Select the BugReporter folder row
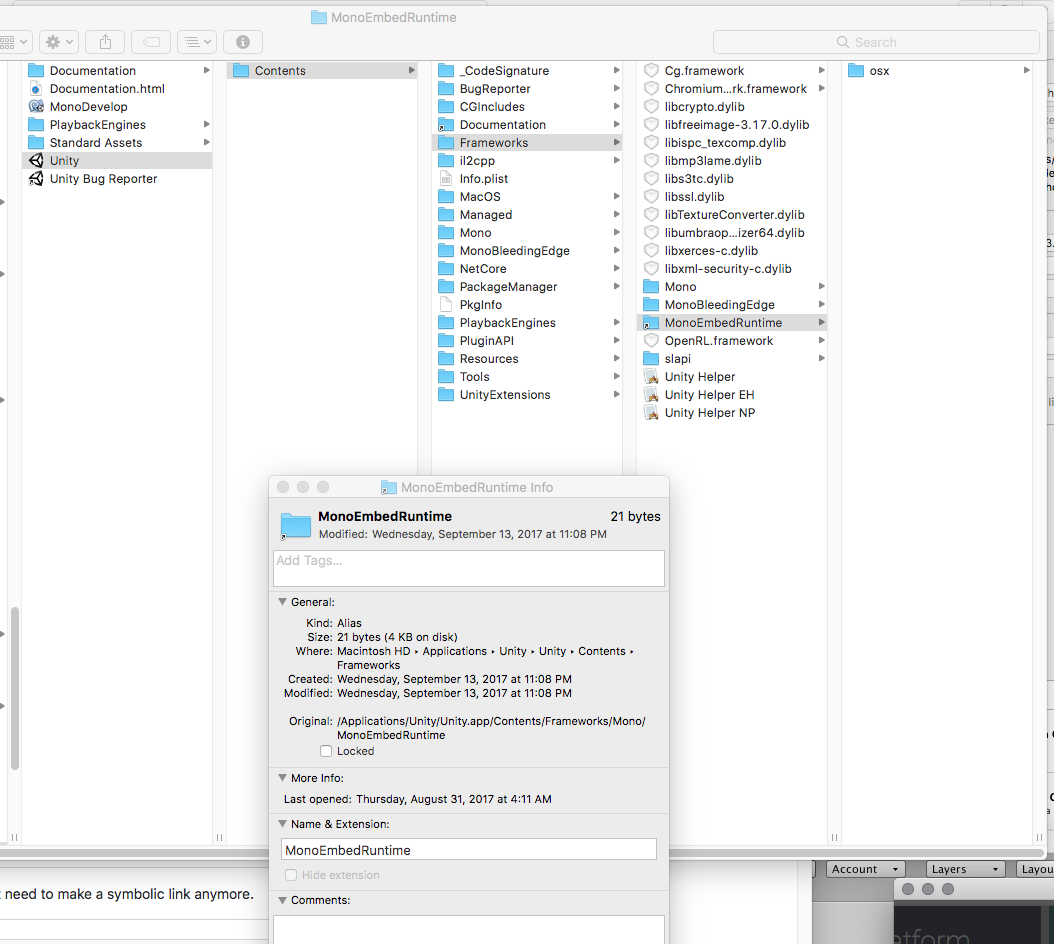Image resolution: width=1054 pixels, height=944 pixels. [526, 89]
